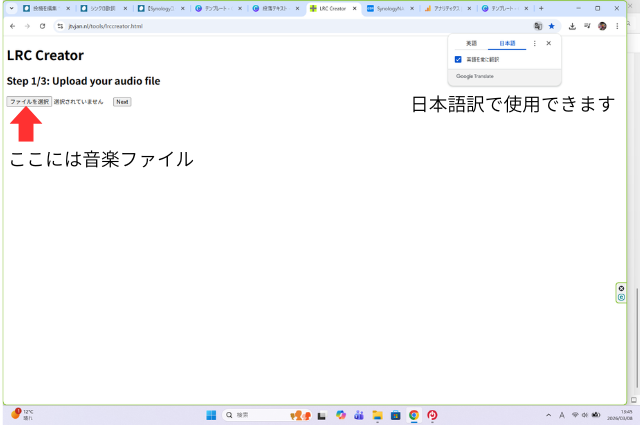640x425 pixels.
Task: Show hidden system tray icons chevron
Action: tap(548, 415)
